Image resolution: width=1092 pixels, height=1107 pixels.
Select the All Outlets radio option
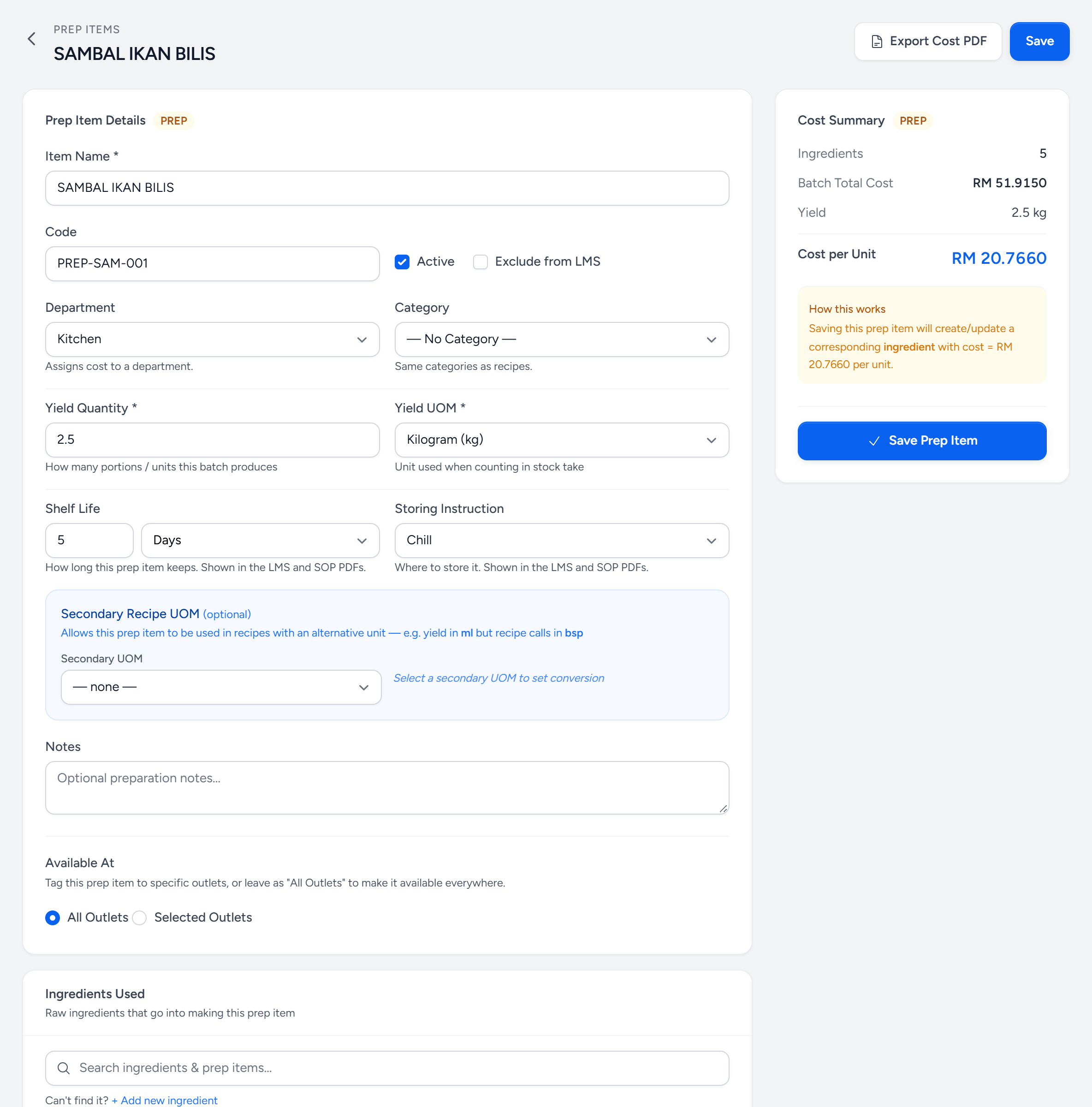(x=52, y=917)
